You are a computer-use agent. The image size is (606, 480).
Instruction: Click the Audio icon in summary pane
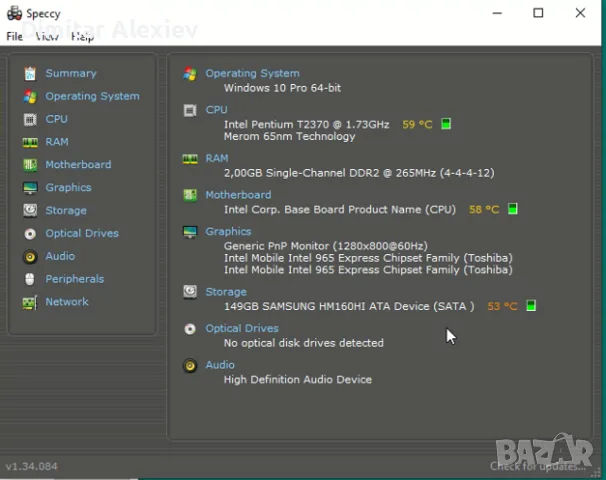pos(190,365)
